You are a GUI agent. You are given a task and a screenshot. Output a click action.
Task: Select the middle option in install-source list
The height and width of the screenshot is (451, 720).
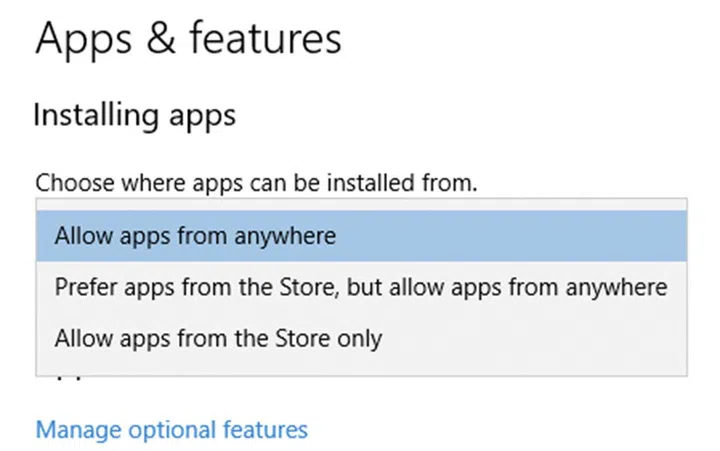click(x=360, y=287)
